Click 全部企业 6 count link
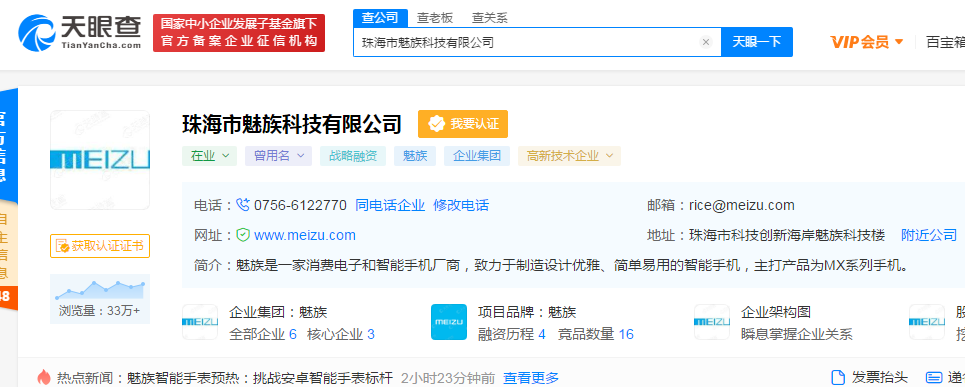The image size is (965, 387). tap(263, 334)
